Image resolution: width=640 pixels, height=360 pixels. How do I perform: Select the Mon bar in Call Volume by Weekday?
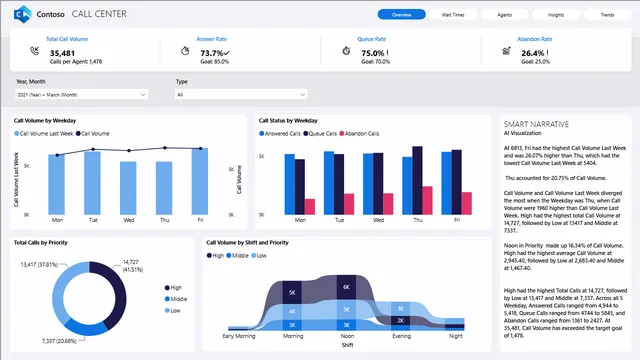[56, 185]
